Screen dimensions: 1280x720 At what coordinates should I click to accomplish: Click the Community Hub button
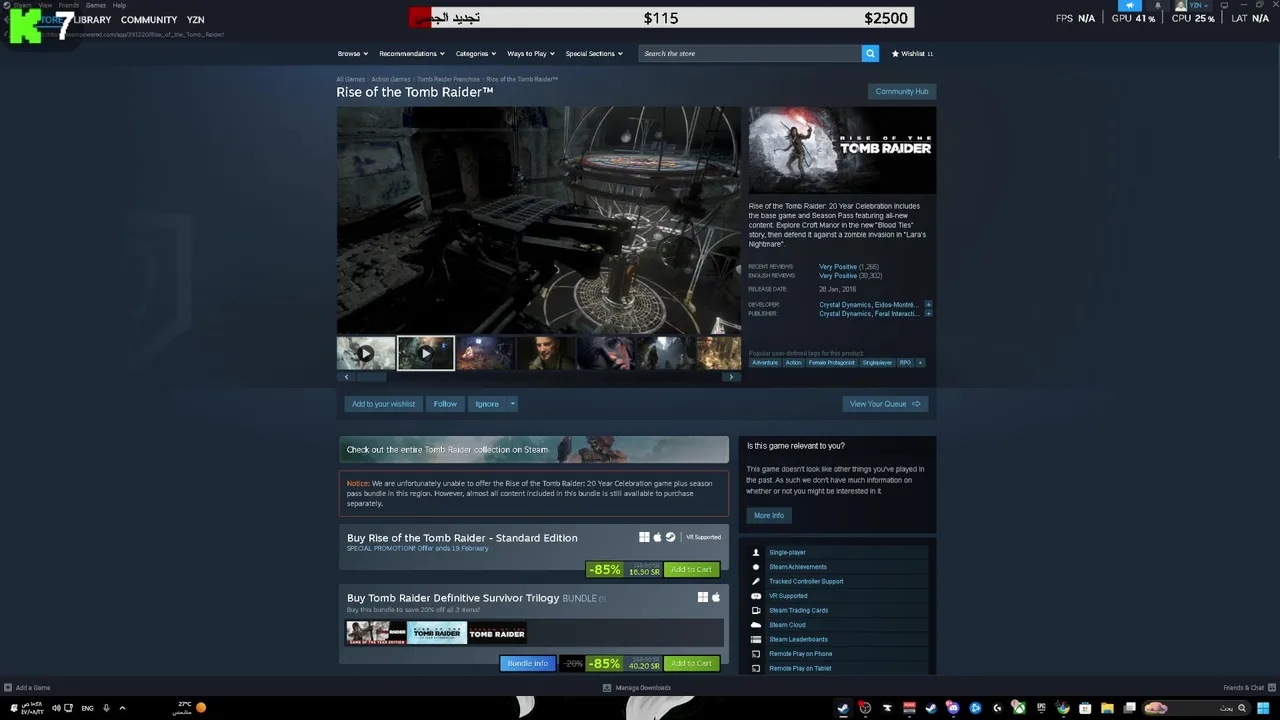902,91
